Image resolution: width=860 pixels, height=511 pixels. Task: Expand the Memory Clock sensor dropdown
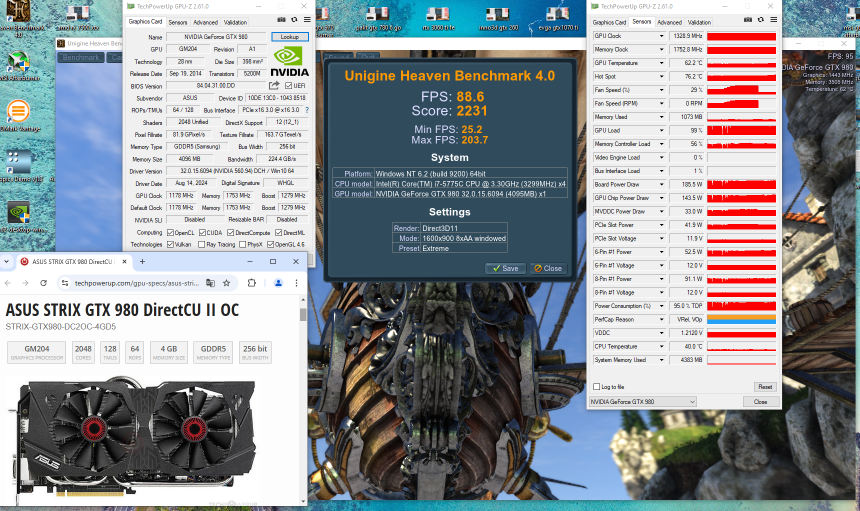(661, 49)
